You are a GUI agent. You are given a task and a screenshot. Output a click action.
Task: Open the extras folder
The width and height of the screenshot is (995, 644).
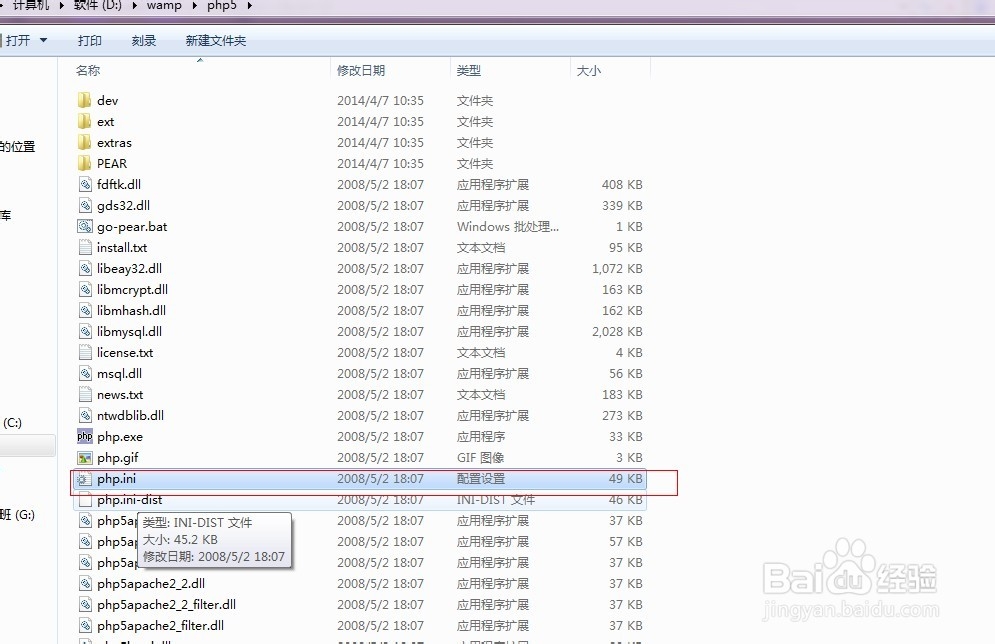click(x=112, y=142)
